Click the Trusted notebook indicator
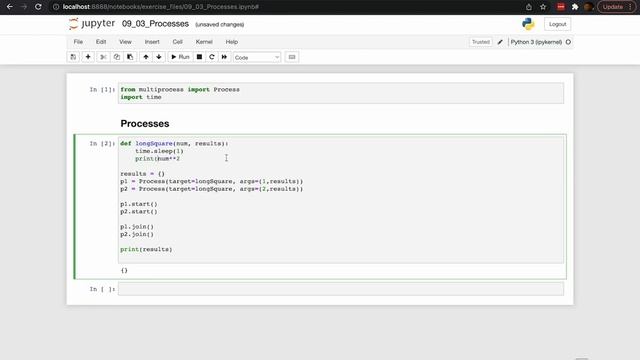Image resolution: width=640 pixels, height=360 pixels. [481, 42]
